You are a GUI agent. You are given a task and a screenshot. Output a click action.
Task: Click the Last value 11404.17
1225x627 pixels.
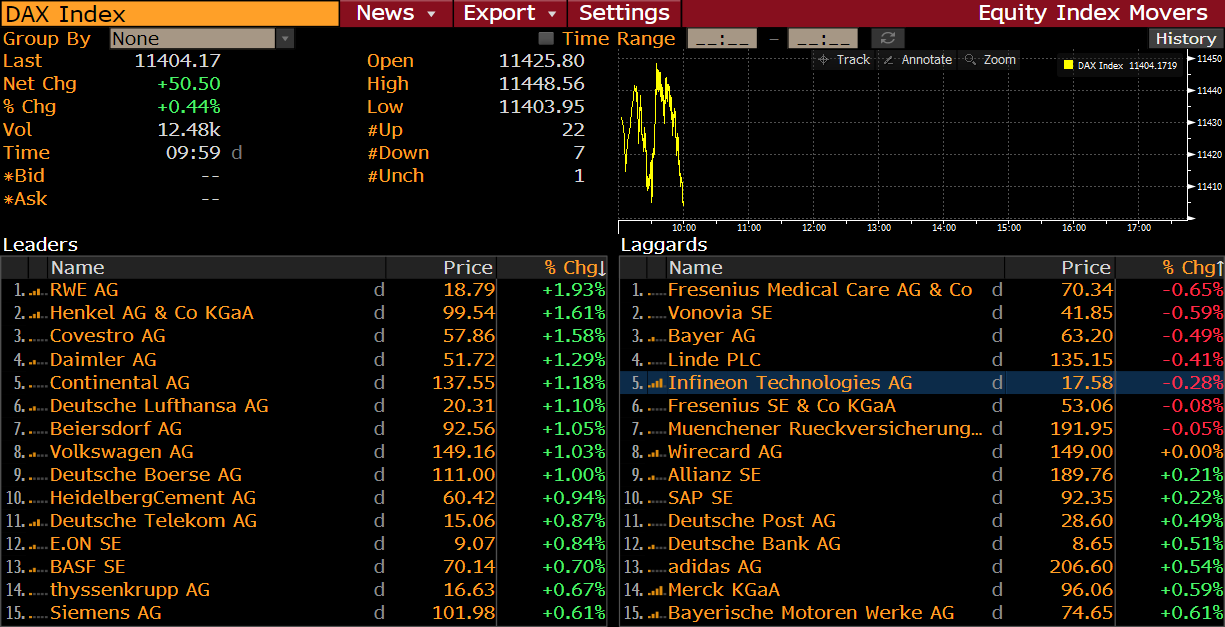(177, 61)
